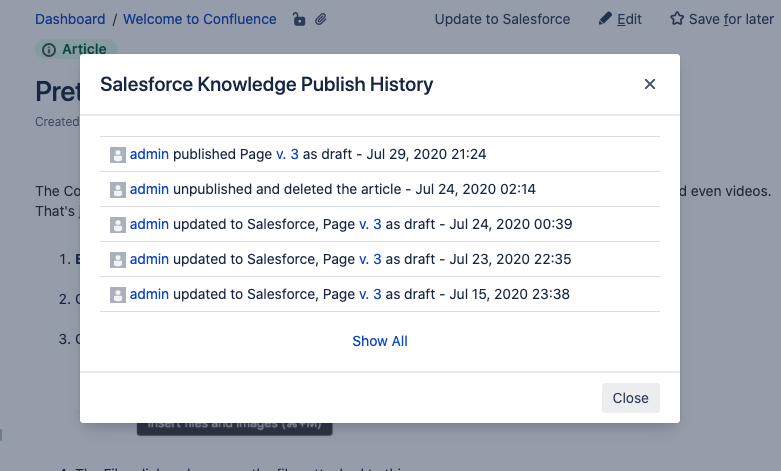Screen dimensions: 781x471
Task: Open v. 3 link in Jul 29 entry
Action: [x=287, y=154]
